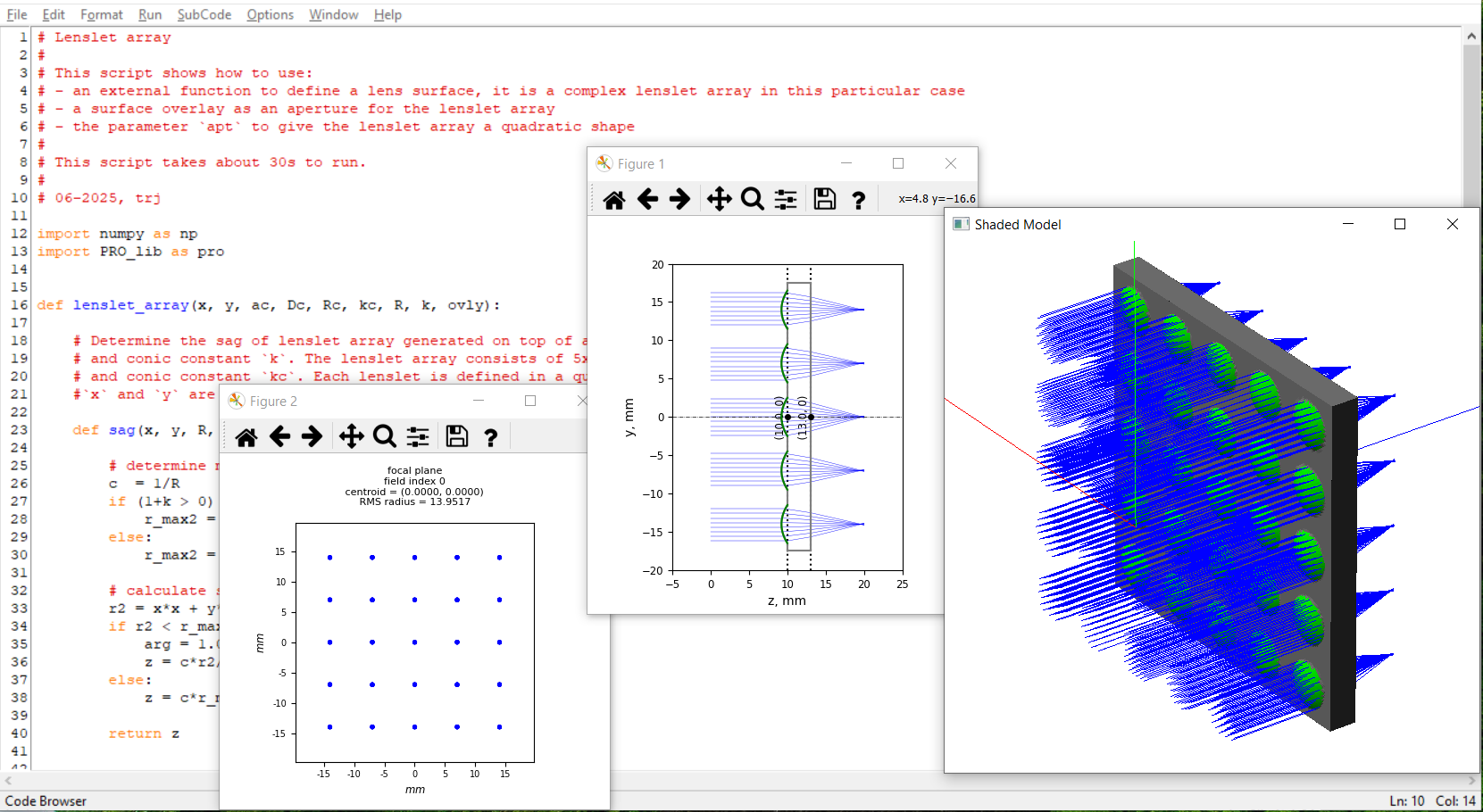Click the Forward arrow in Figure 1 toolbar
1483x812 pixels.
[x=680, y=199]
